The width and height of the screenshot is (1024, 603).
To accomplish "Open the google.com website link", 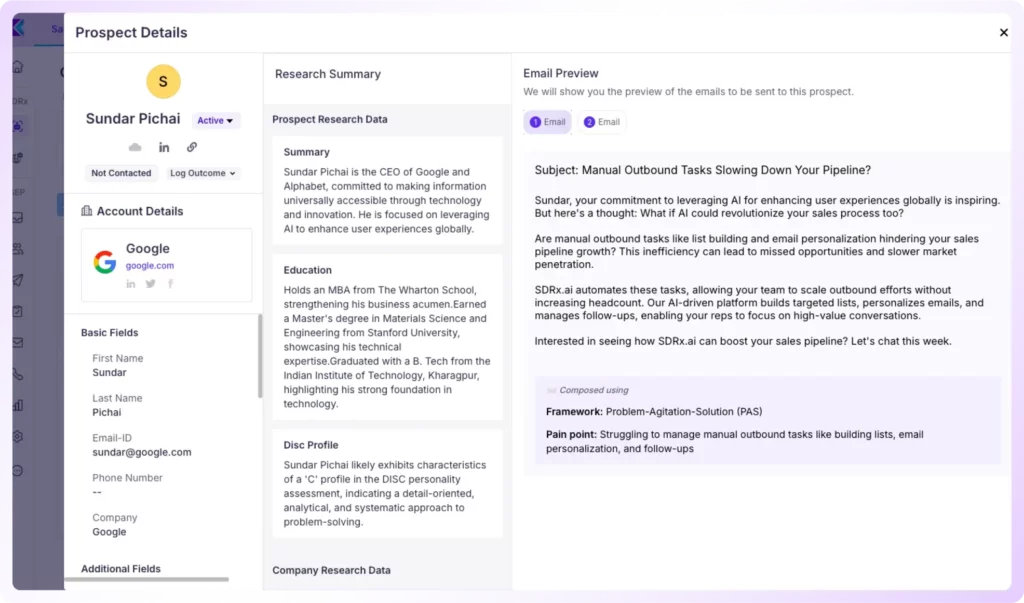I will pyautogui.click(x=150, y=265).
